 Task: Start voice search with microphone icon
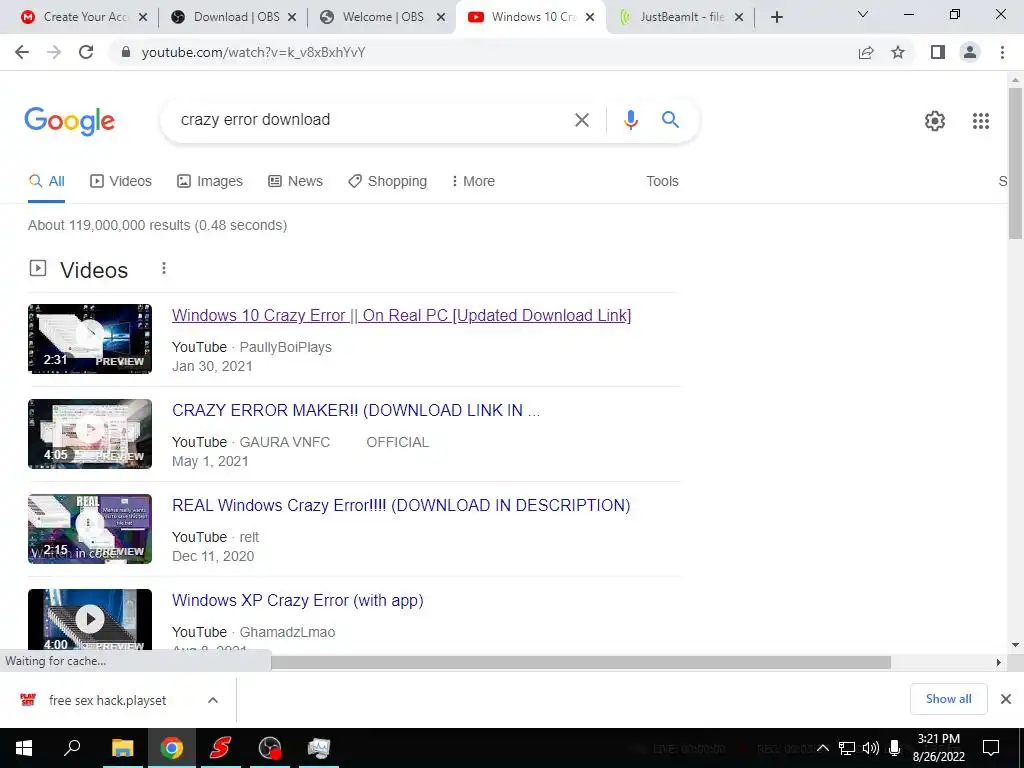coord(630,120)
